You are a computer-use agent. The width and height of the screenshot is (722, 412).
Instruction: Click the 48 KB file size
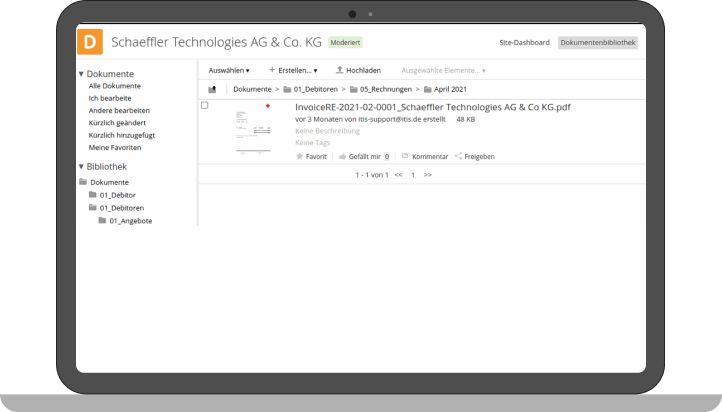pos(466,119)
